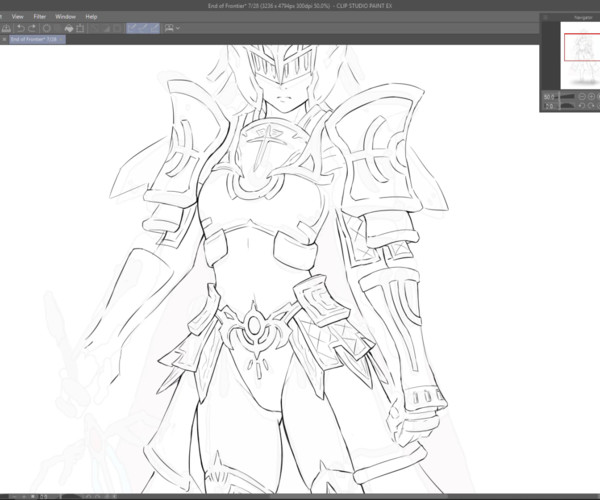The width and height of the screenshot is (600, 500).
Task: Click the Fill bucket icon in the command bar
Action: point(69,28)
